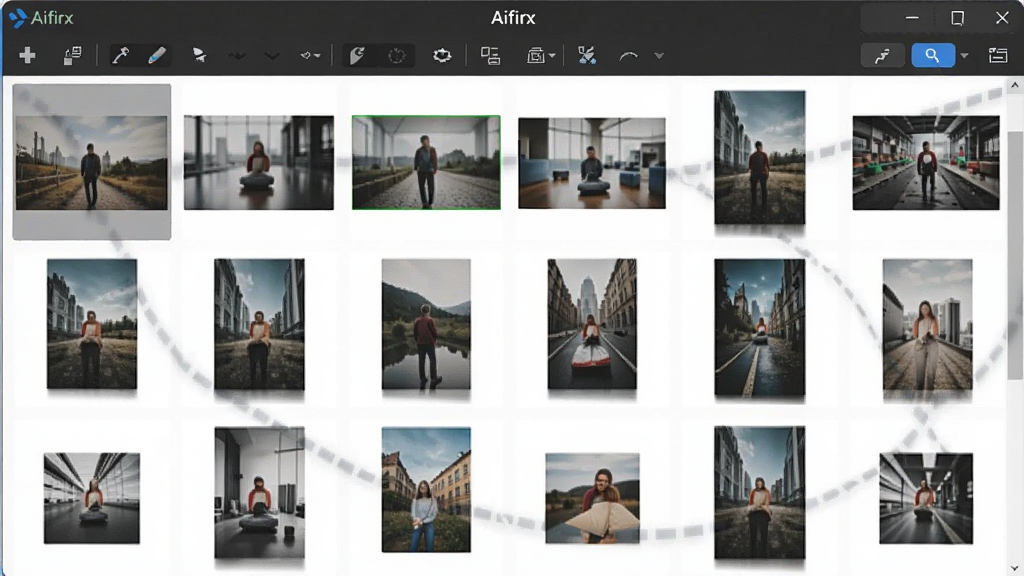This screenshot has height=576, width=1024.
Task: Toggle the dashed circle tool
Action: 396,56
